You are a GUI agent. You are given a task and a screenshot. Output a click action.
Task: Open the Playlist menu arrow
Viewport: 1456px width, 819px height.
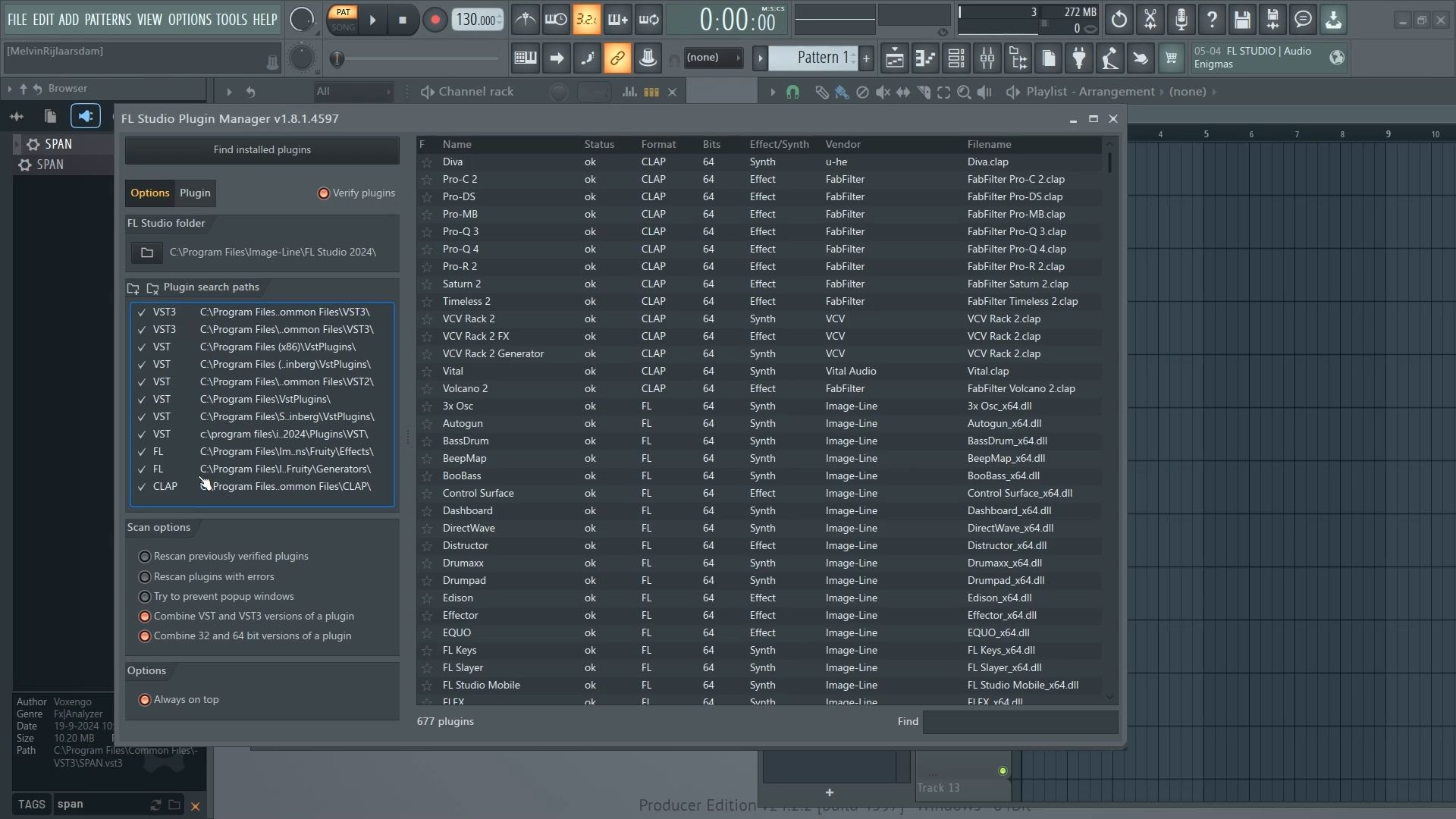tap(773, 92)
